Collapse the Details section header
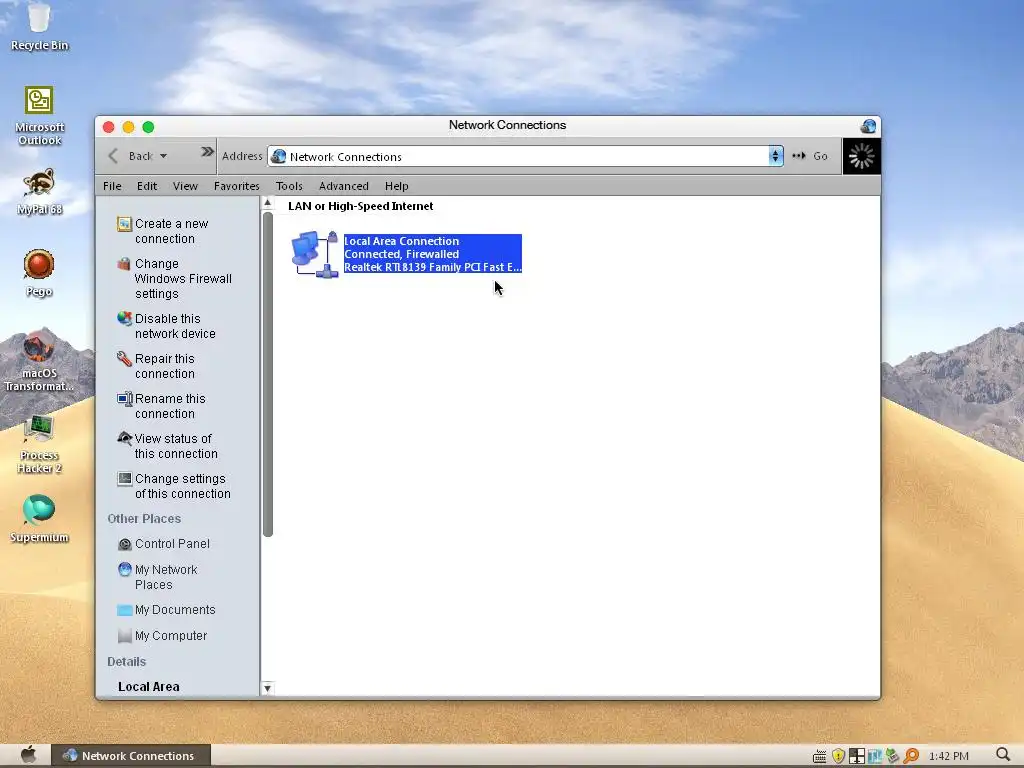1024x768 pixels. tap(127, 662)
